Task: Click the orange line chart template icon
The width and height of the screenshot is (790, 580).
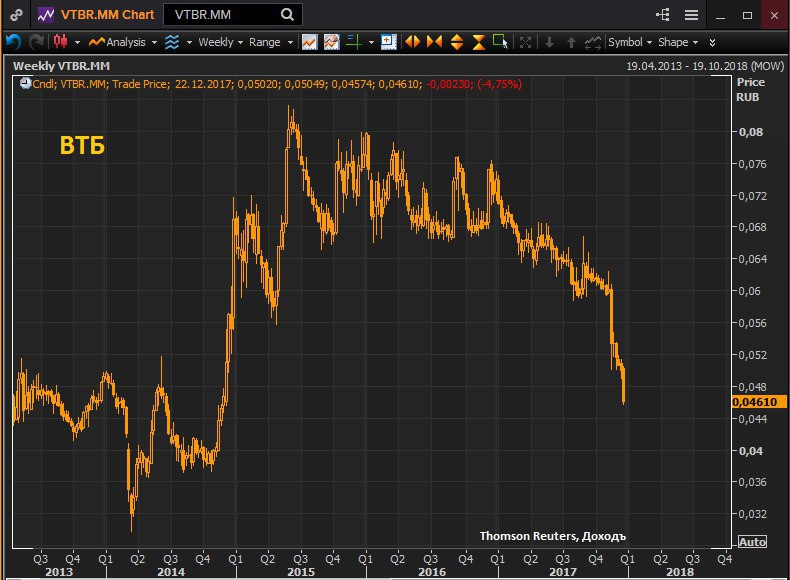Action: [309, 42]
